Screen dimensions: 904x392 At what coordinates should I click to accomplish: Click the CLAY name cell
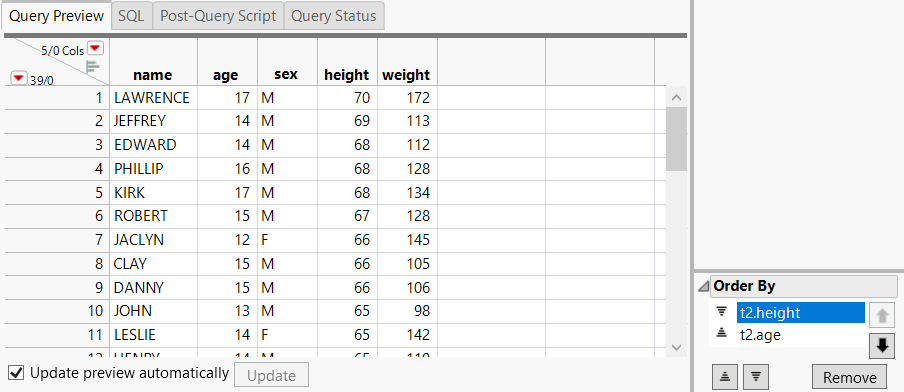pos(153,263)
